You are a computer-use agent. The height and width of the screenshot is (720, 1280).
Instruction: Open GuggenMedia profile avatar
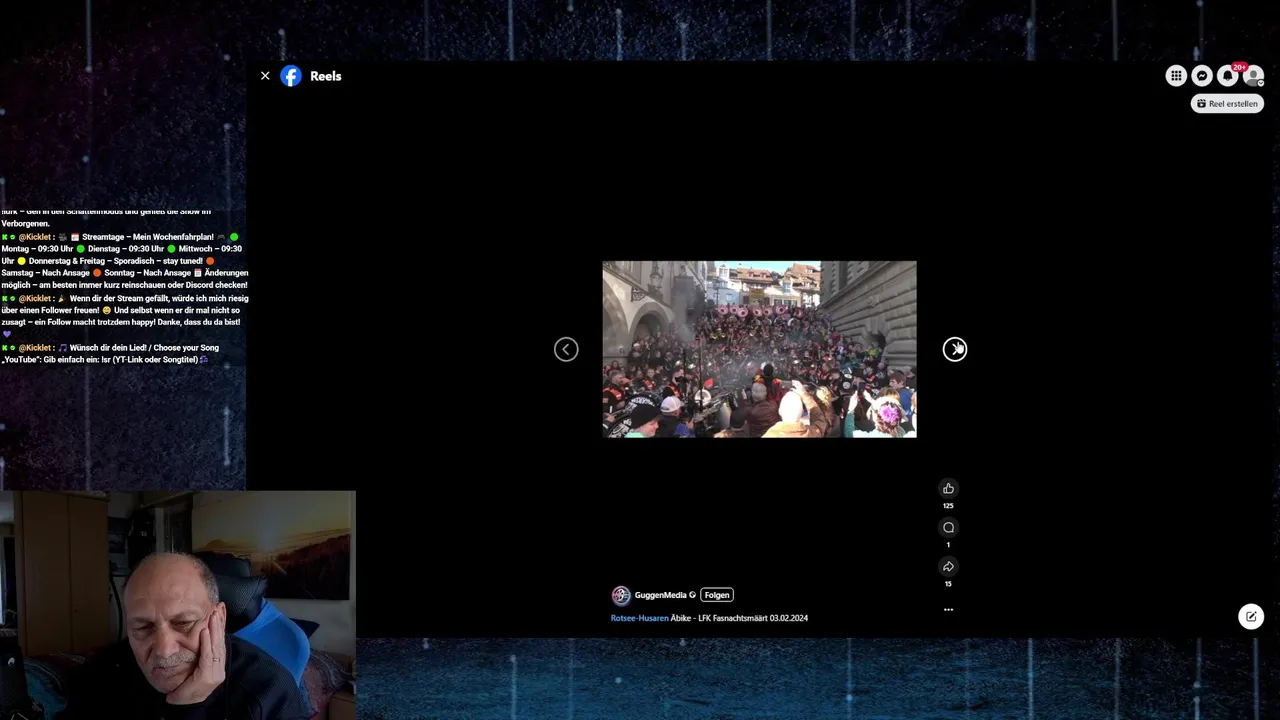621,595
